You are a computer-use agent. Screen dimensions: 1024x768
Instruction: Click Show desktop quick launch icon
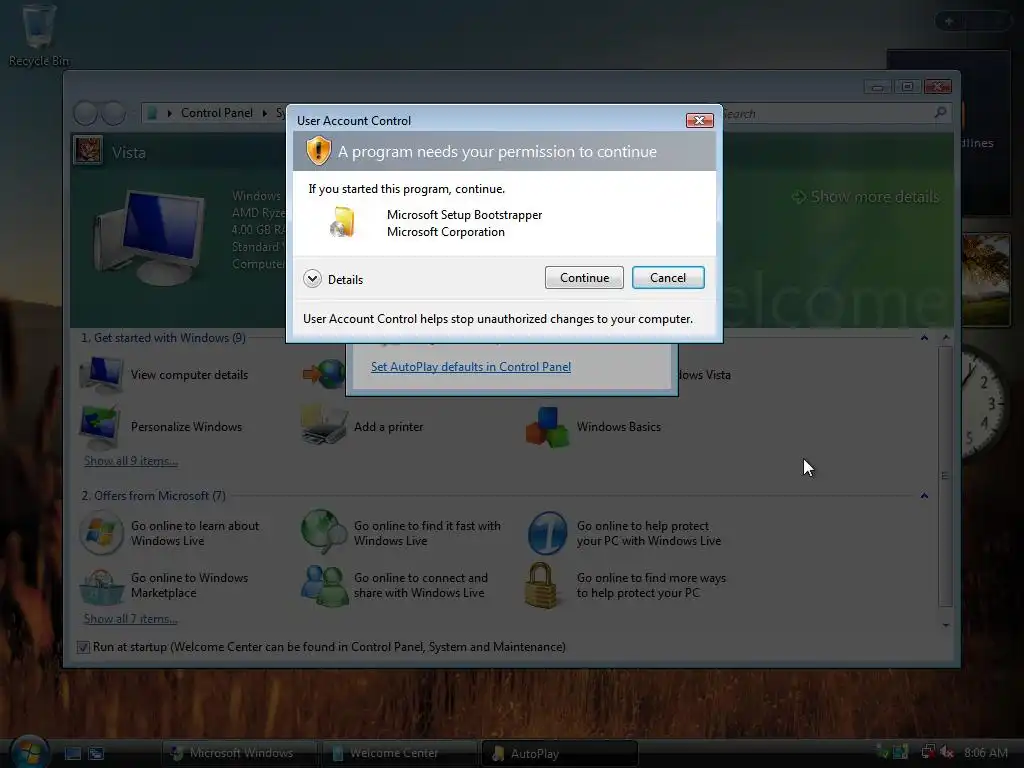point(72,754)
